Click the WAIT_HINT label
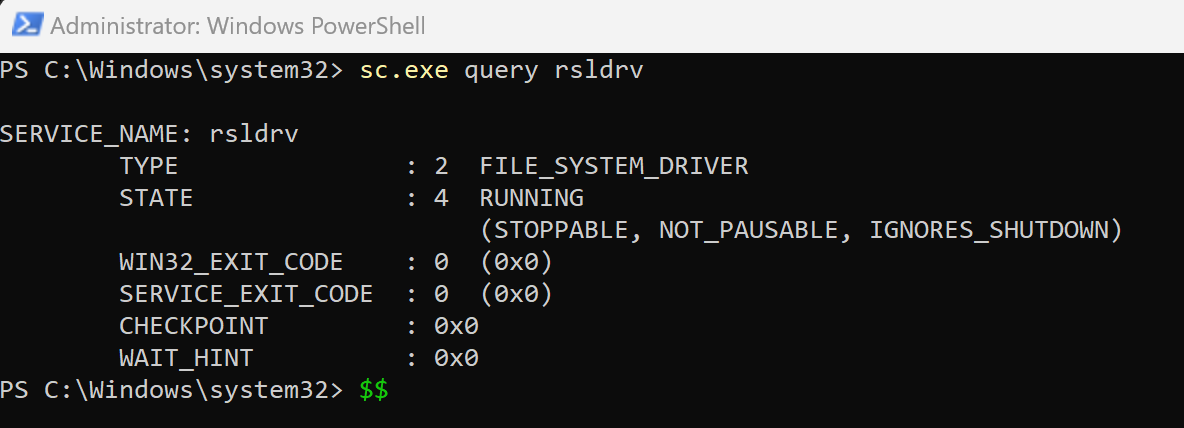This screenshot has width=1184, height=428. pyautogui.click(x=186, y=358)
